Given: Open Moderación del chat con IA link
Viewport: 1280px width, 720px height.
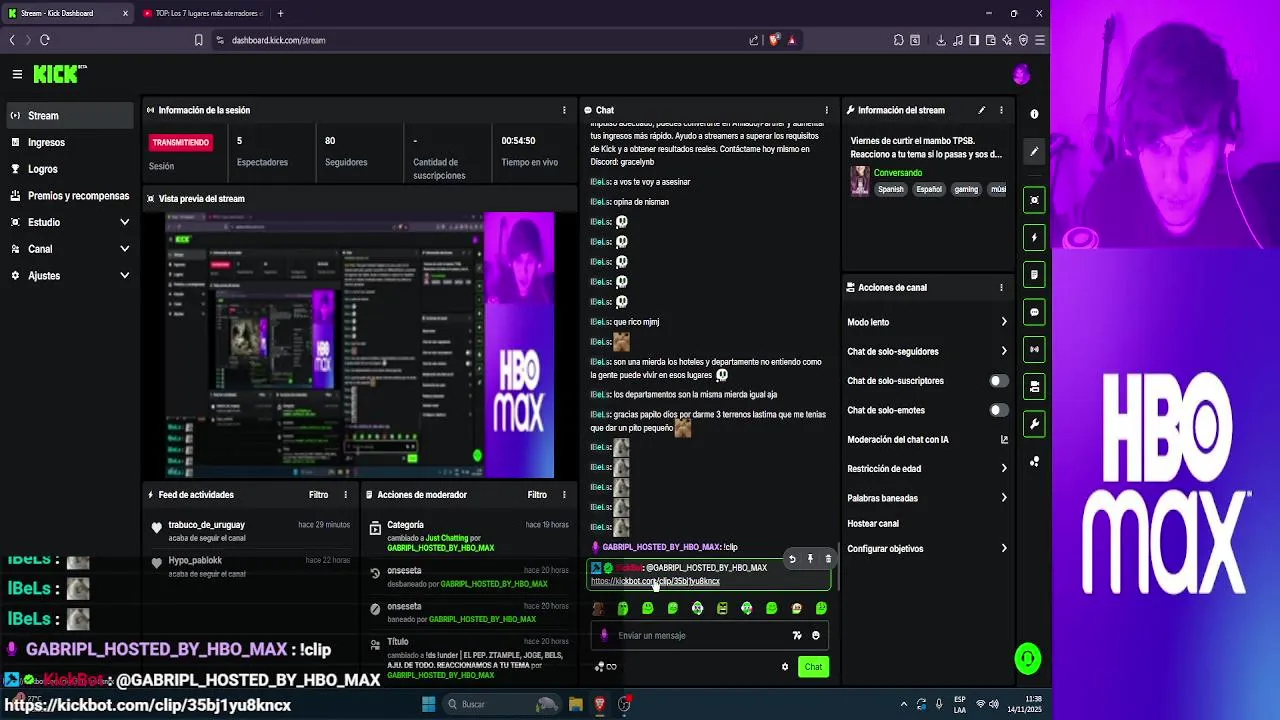Looking at the screenshot, I should [927, 440].
